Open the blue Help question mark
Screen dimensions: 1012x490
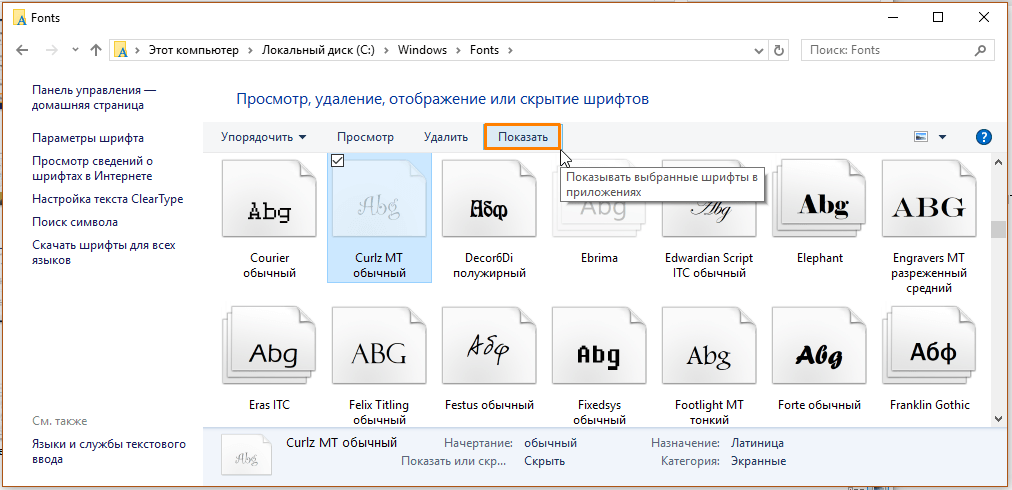984,137
